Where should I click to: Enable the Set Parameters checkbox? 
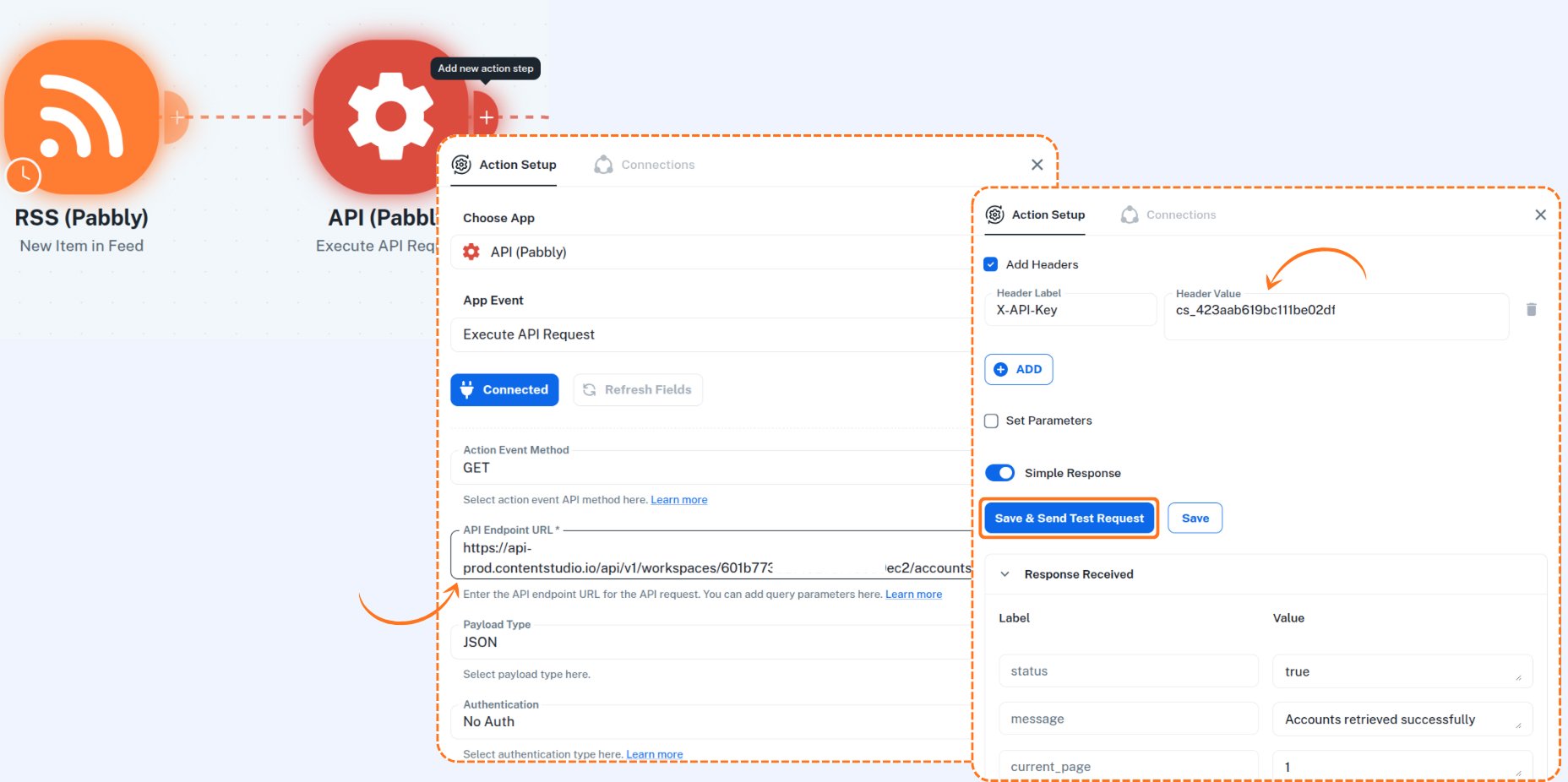coord(991,421)
